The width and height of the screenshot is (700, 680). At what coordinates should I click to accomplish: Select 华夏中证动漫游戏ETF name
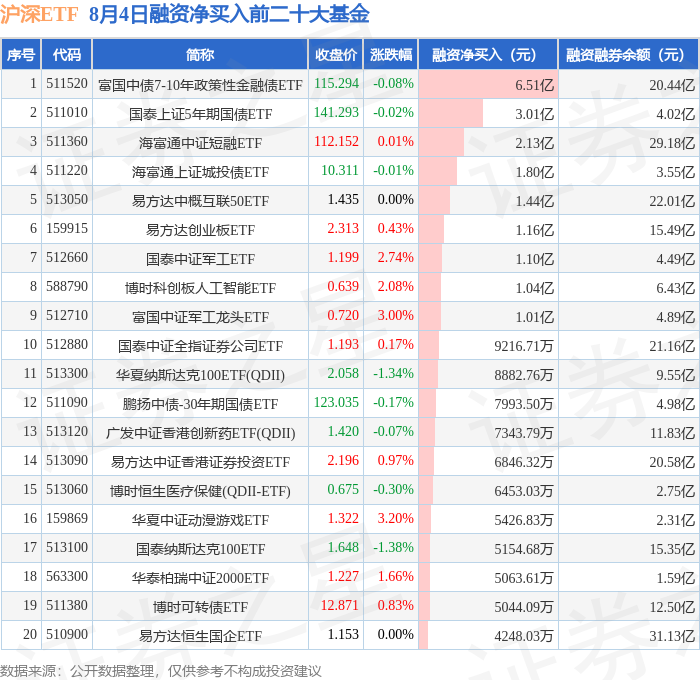click(x=200, y=520)
